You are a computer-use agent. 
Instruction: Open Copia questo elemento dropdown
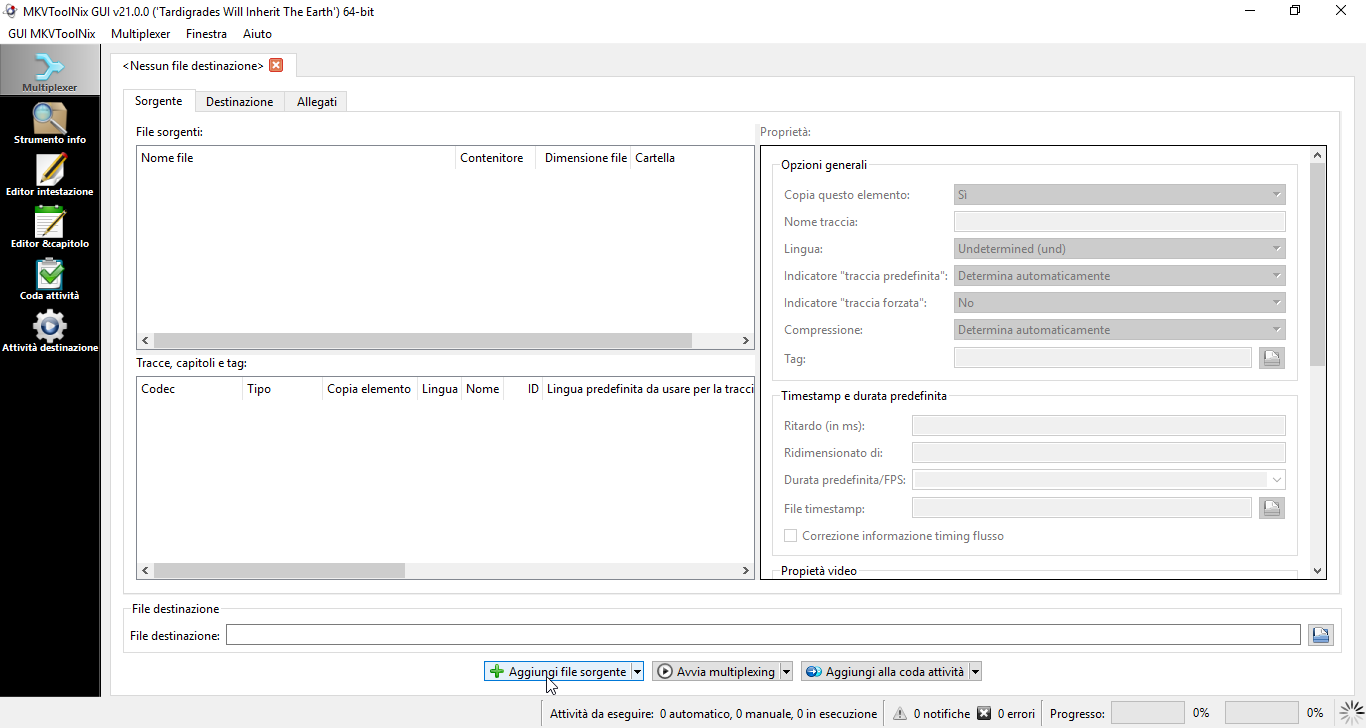point(1120,195)
